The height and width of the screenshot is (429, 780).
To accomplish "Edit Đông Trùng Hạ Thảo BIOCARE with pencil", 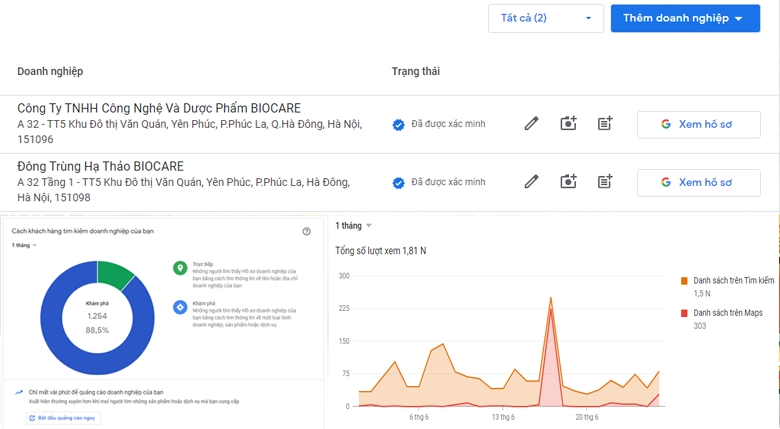I will click(x=531, y=182).
